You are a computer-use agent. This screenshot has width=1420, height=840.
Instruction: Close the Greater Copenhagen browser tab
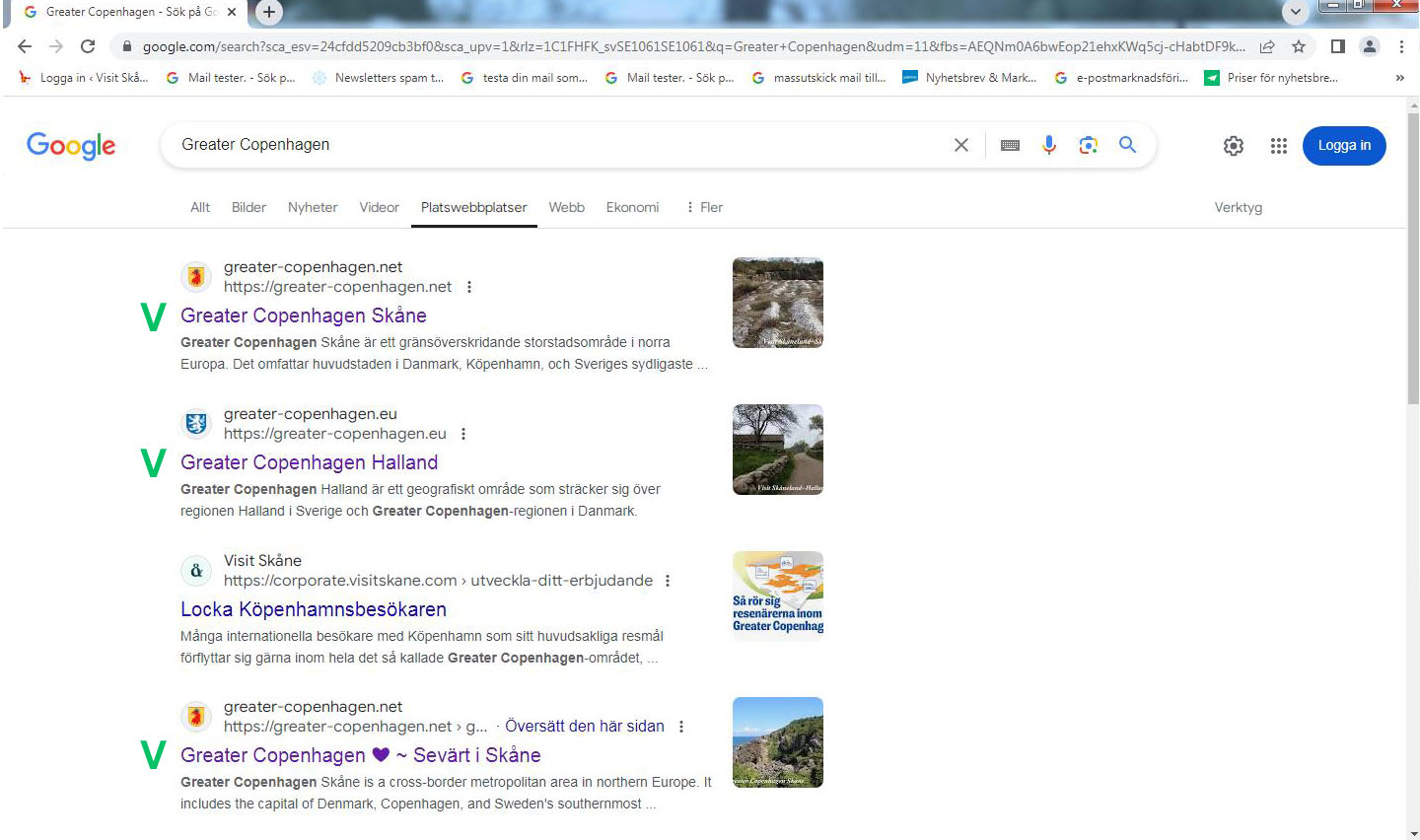(x=232, y=12)
